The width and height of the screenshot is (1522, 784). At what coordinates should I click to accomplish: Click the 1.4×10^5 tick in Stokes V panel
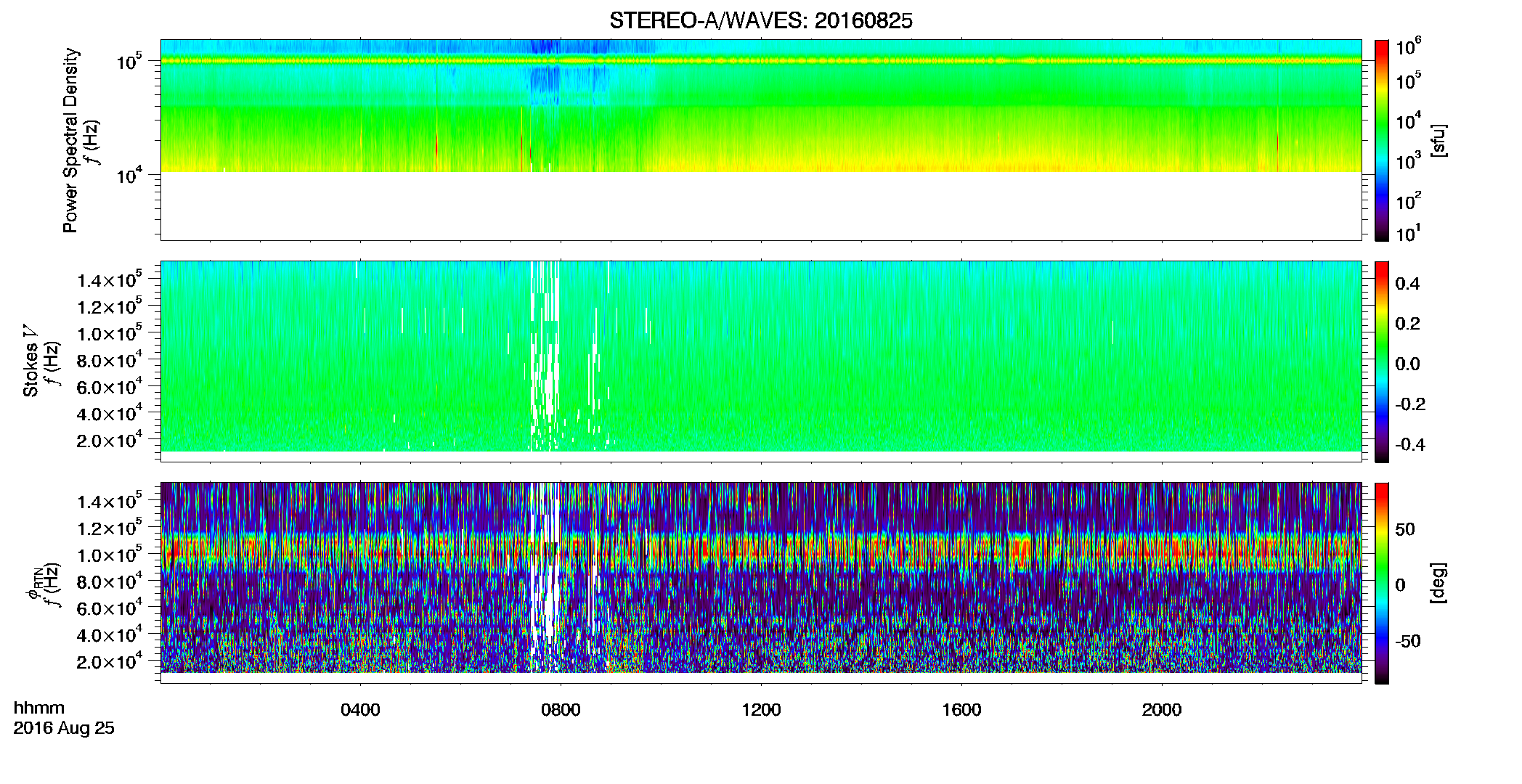(x=110, y=280)
